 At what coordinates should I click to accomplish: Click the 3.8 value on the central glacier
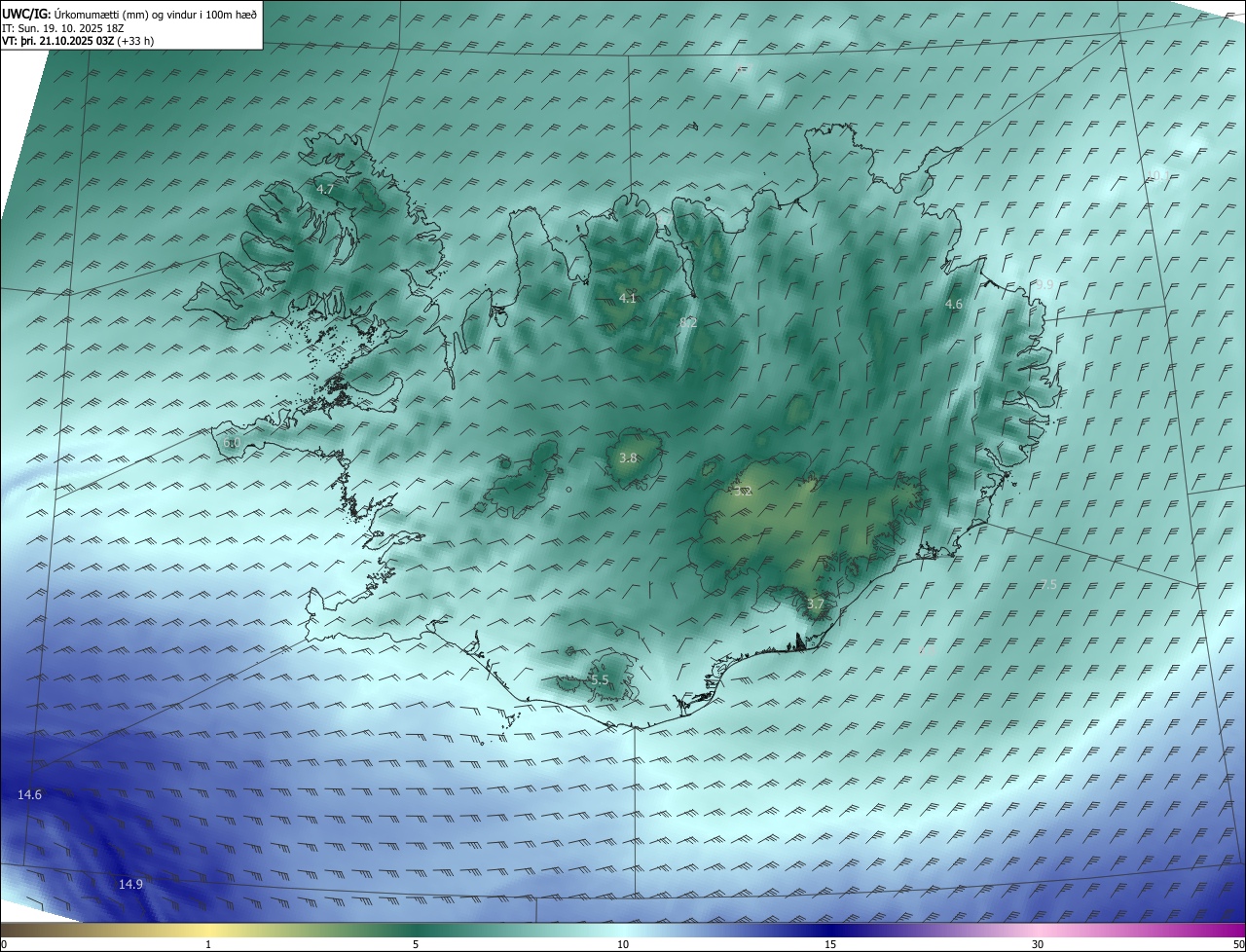628,458
